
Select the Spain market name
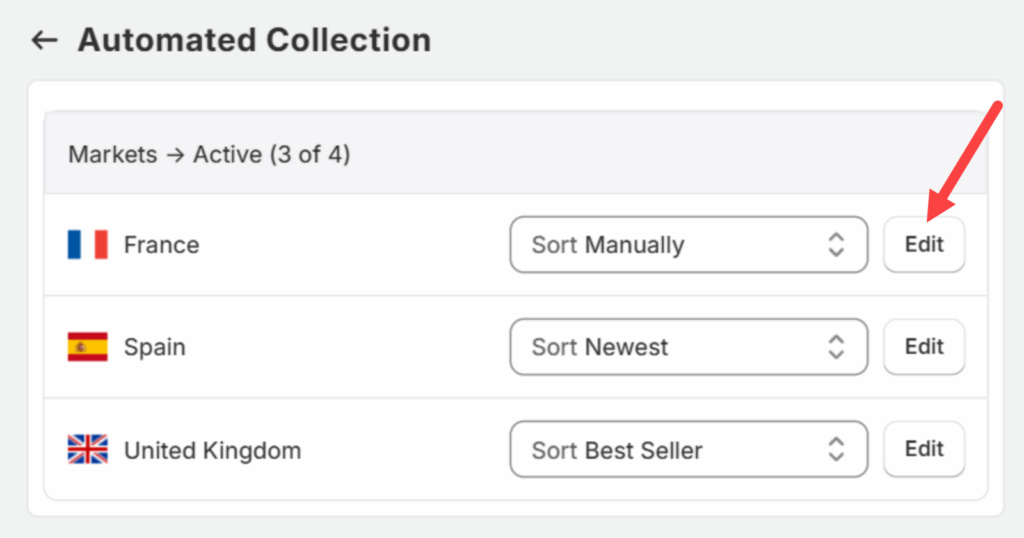154,347
